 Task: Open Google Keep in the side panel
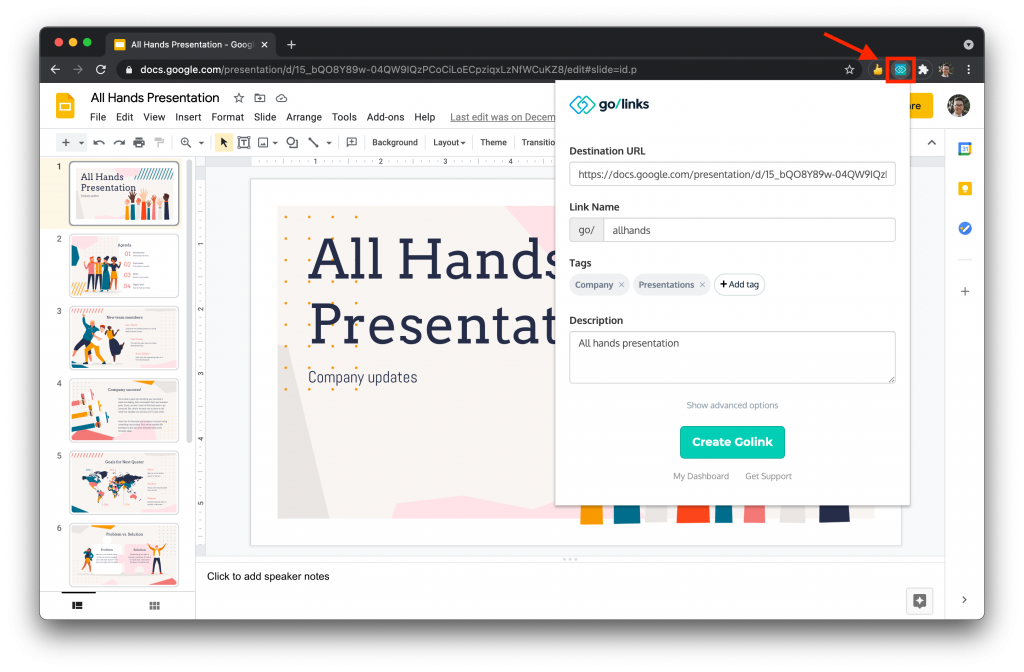pyautogui.click(x=965, y=189)
